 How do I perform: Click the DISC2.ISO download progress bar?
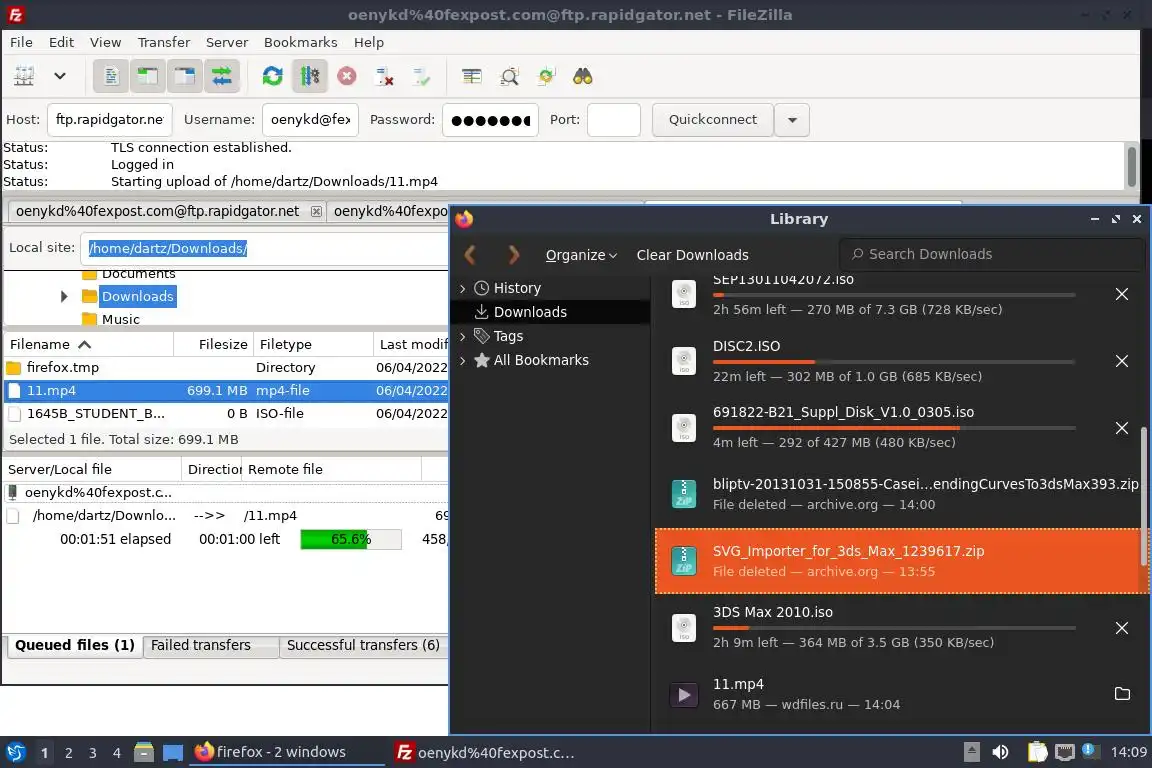(x=894, y=362)
